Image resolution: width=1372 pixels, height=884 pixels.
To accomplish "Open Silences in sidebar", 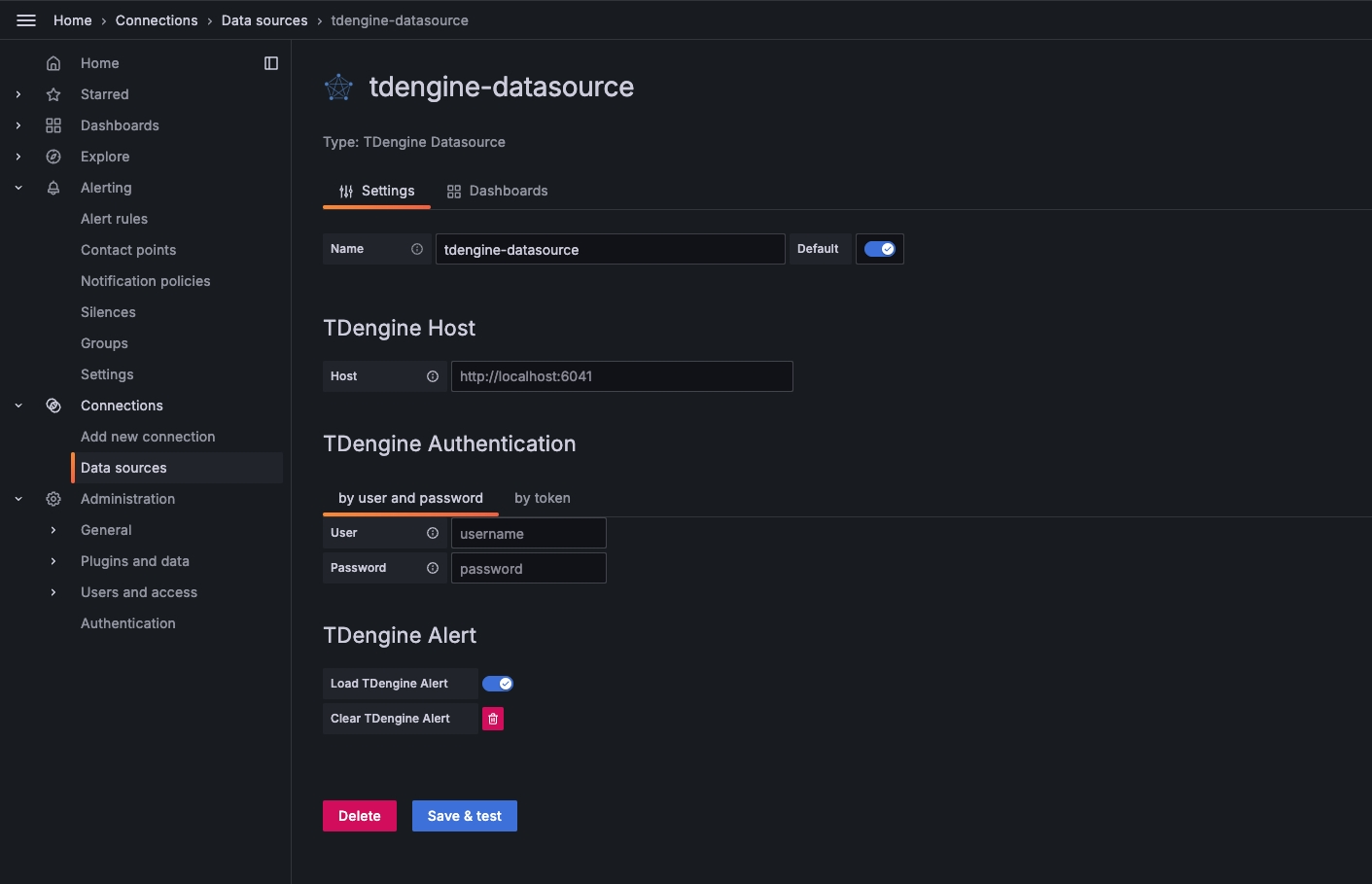I will click(x=108, y=312).
